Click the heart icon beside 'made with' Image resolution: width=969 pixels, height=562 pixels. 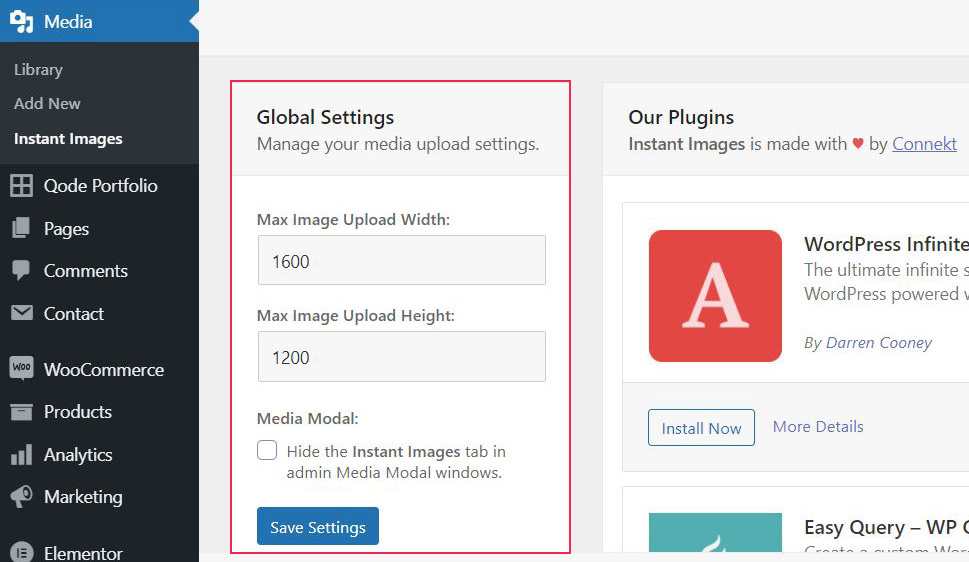858,143
